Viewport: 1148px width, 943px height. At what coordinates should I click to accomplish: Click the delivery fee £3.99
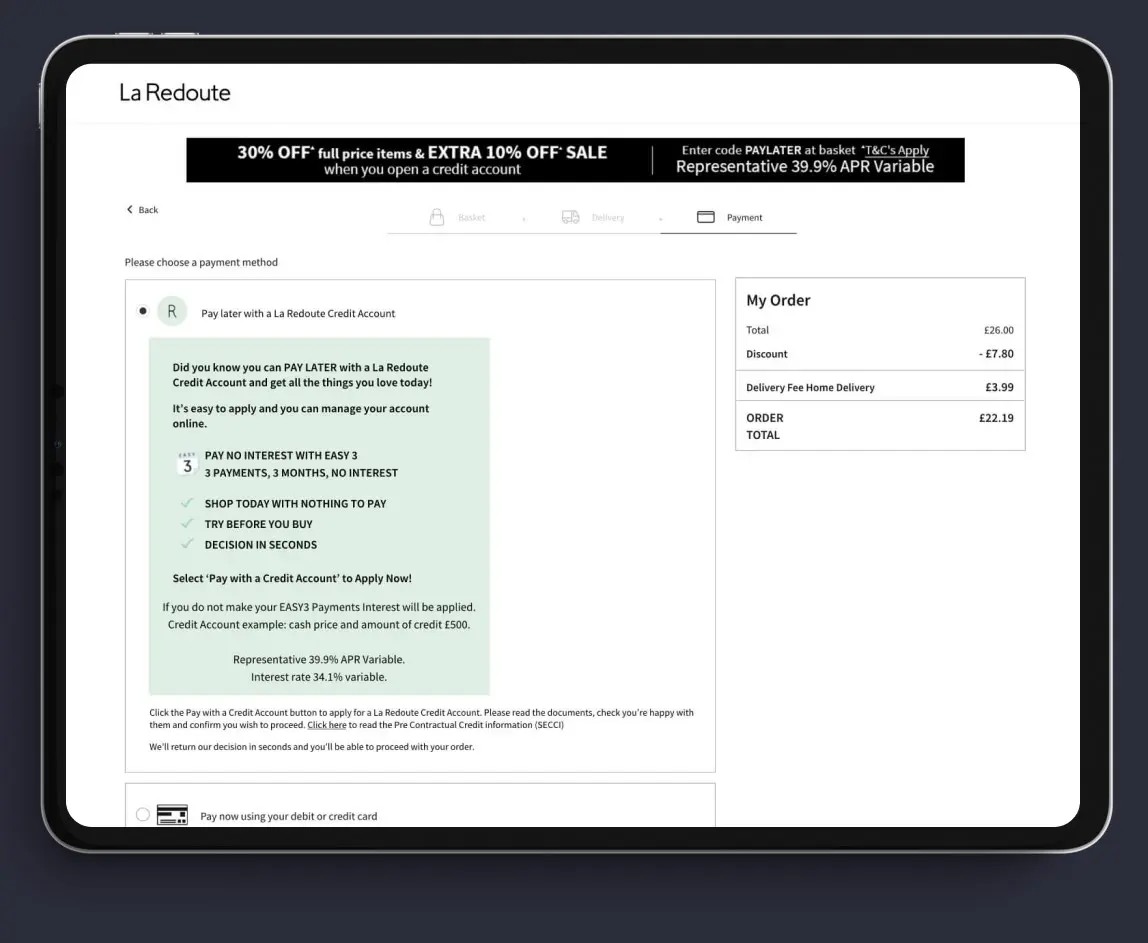[999, 387]
